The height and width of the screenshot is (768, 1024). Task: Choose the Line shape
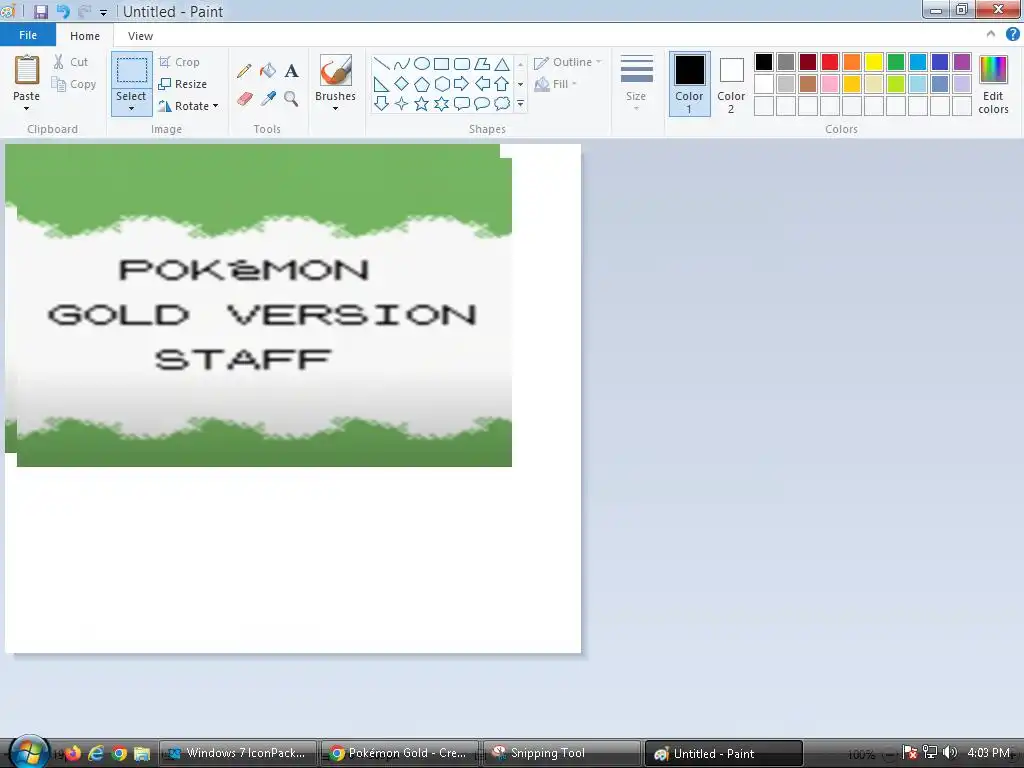tap(382, 64)
